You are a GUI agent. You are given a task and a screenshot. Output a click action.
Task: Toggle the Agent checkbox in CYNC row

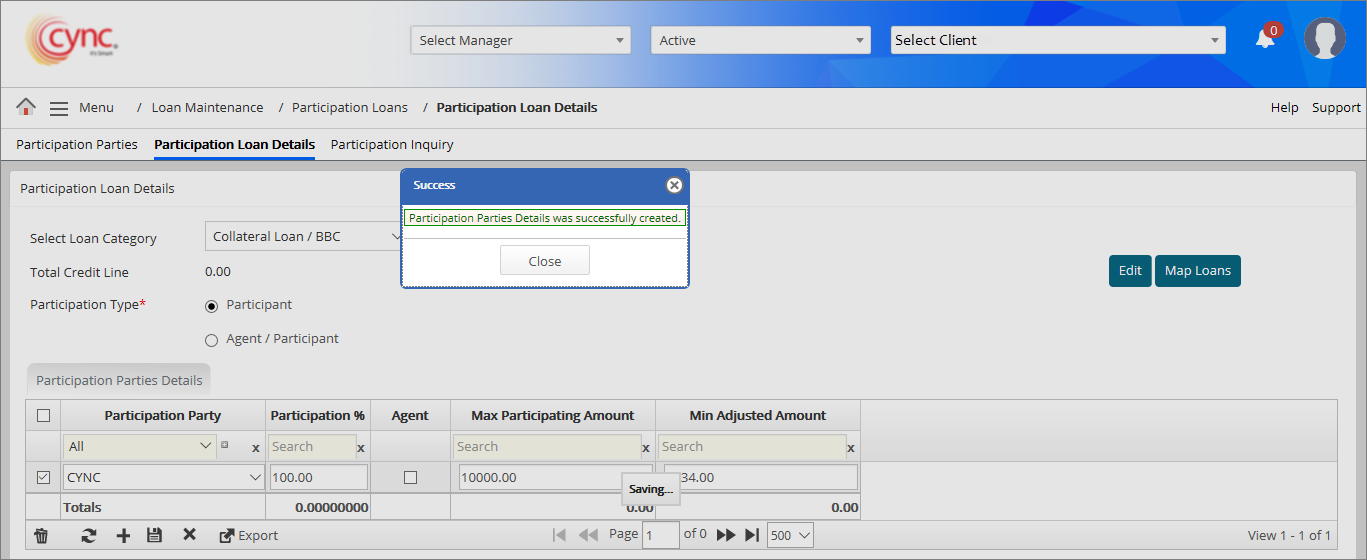[x=410, y=478]
